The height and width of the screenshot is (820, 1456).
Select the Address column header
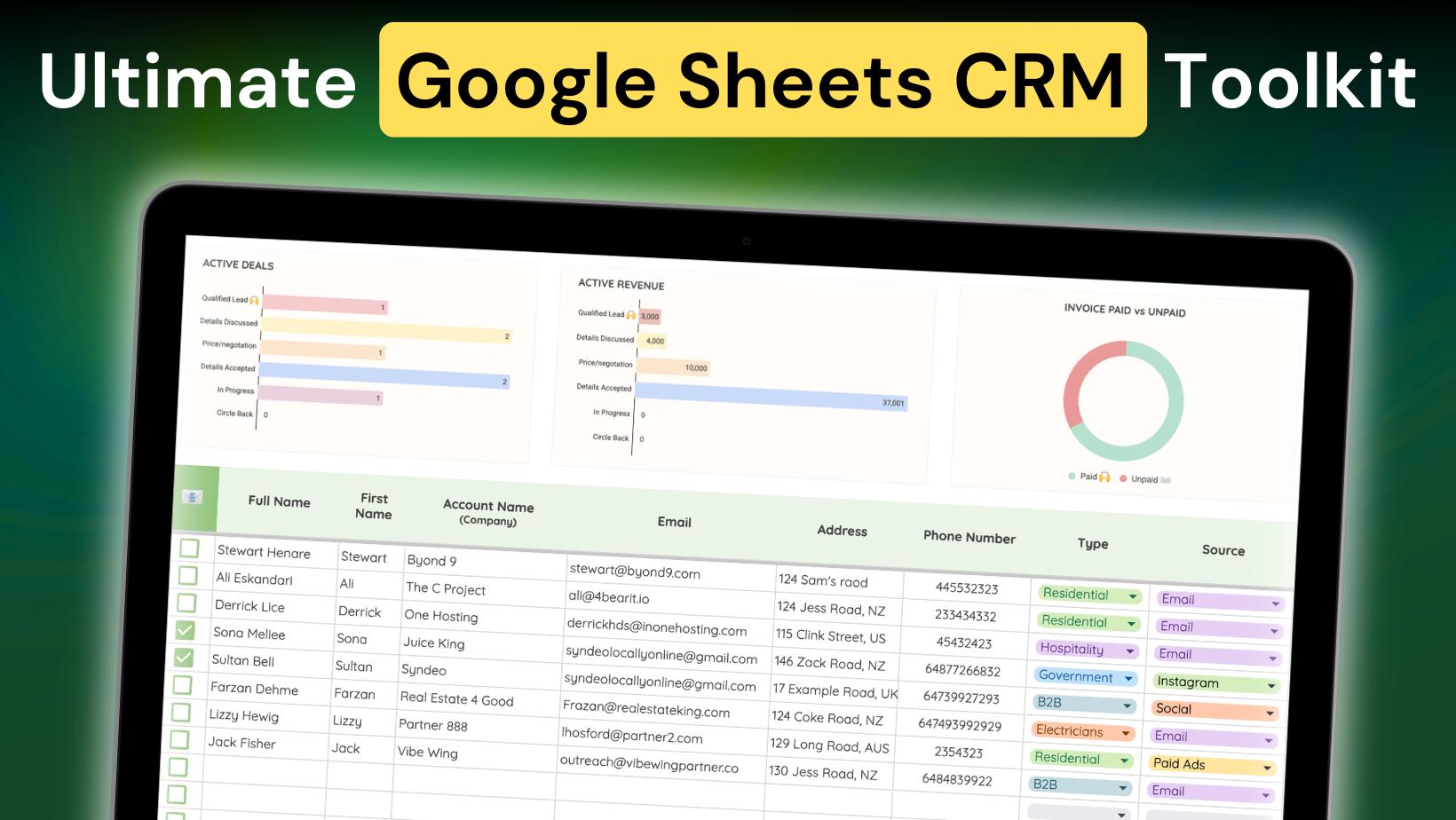[842, 531]
